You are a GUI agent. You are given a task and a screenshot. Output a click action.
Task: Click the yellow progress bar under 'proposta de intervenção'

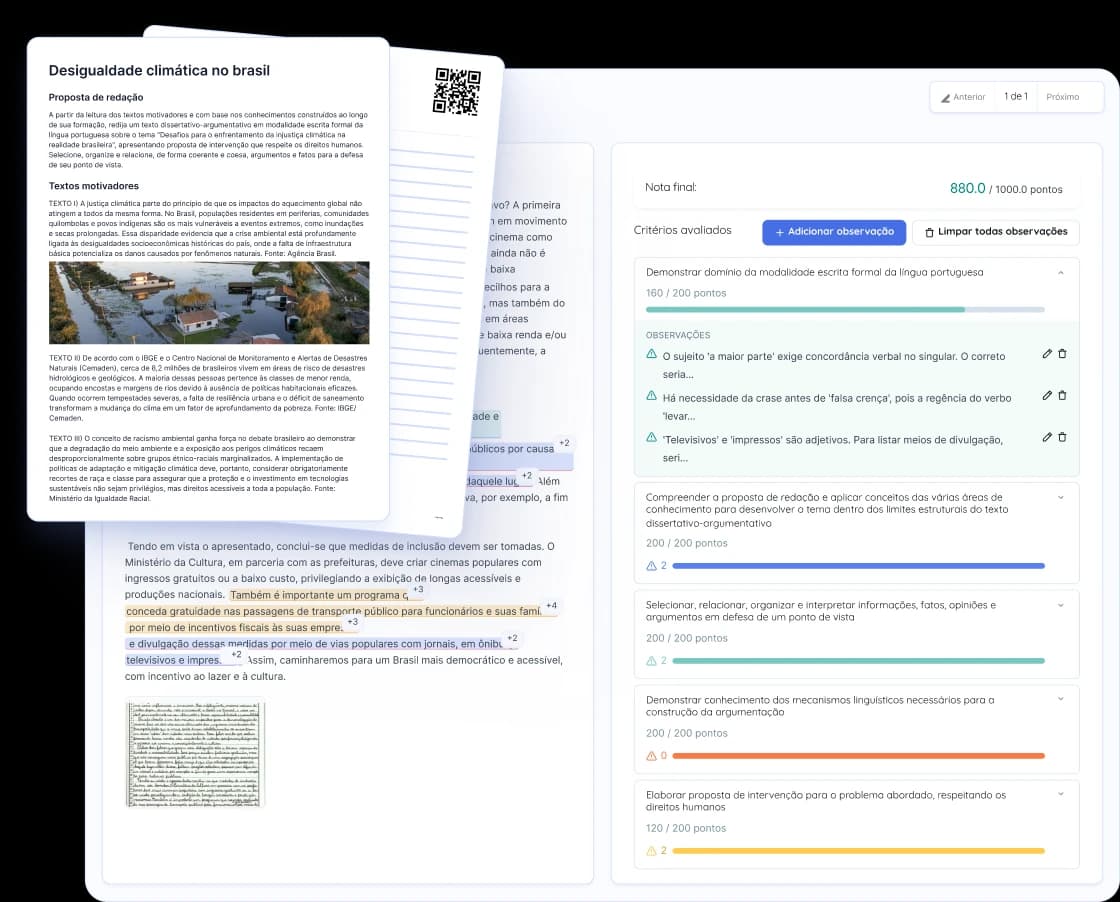click(x=859, y=851)
